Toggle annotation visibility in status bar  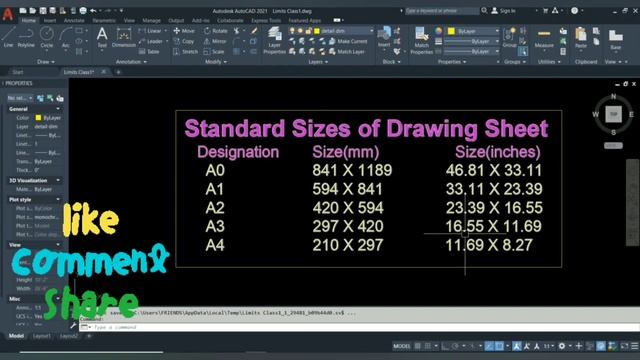pyautogui.click(x=517, y=346)
